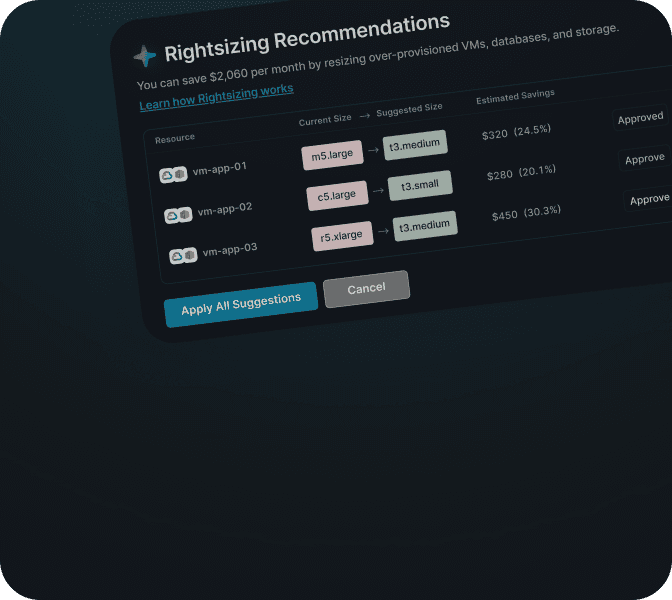Click the cloud icon for vm-app-03
This screenshot has height=600, width=672.
[x=177, y=256]
